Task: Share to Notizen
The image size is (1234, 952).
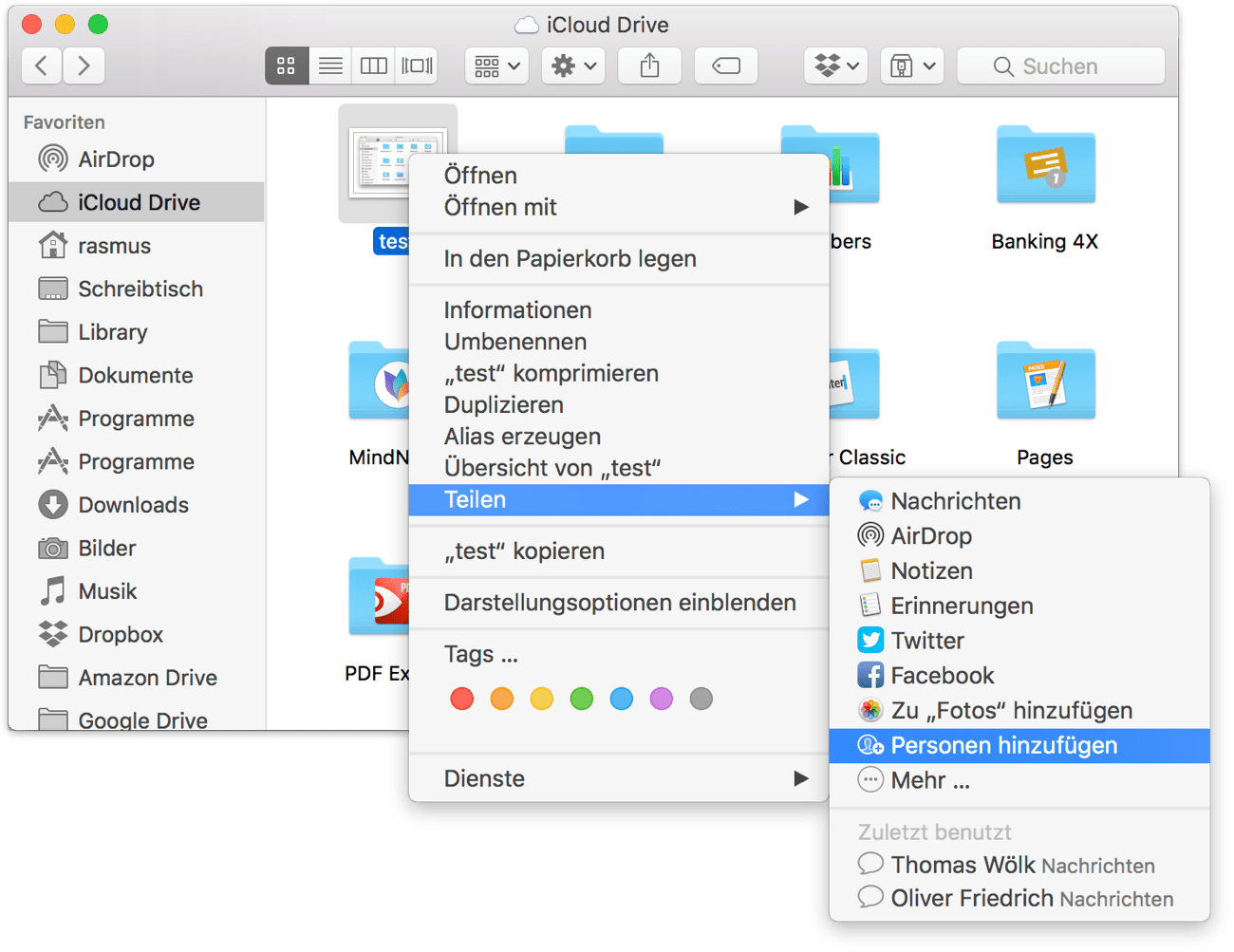Action: pos(1019,570)
